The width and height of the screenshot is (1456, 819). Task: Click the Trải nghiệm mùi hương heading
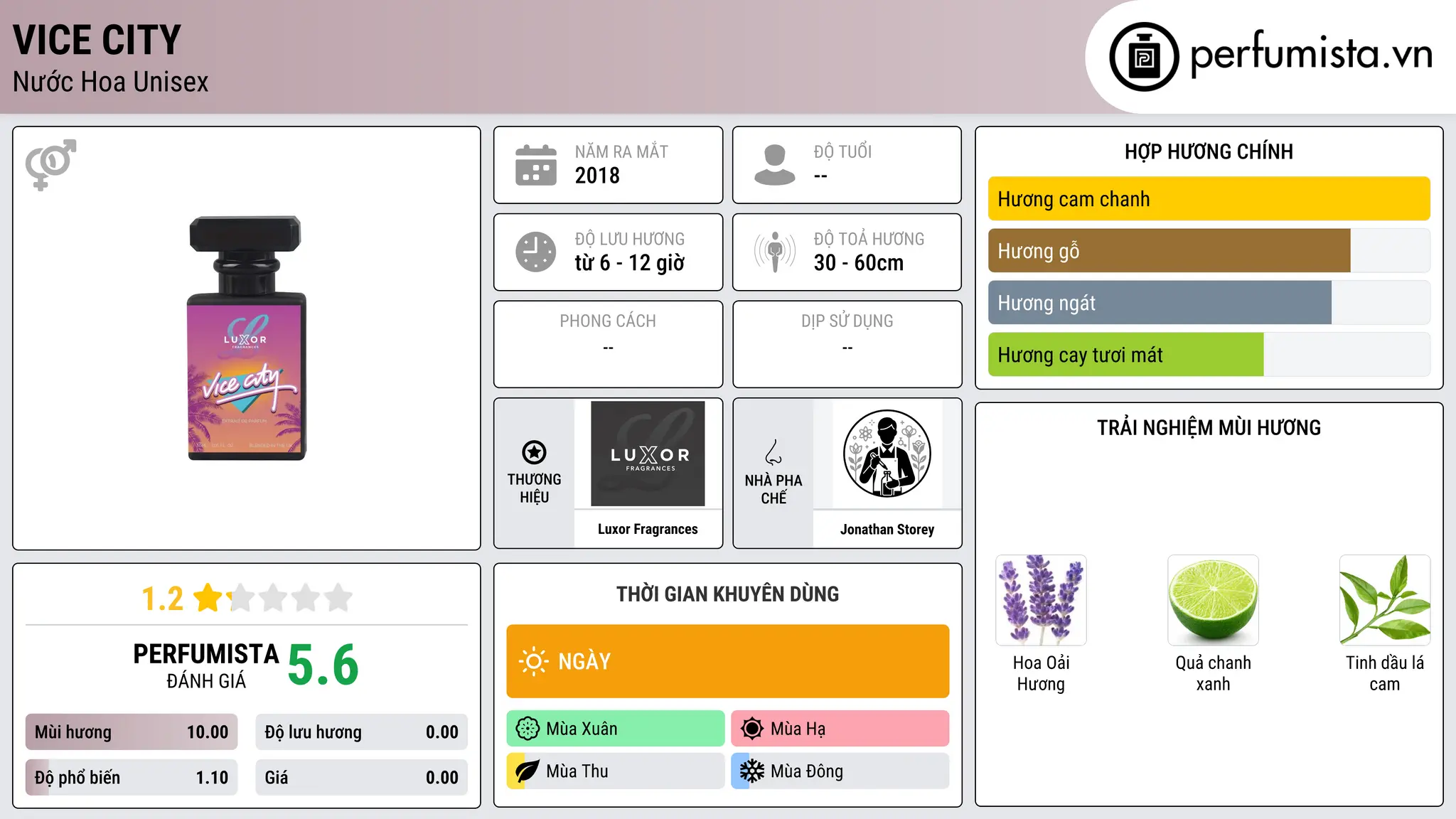tap(1209, 427)
